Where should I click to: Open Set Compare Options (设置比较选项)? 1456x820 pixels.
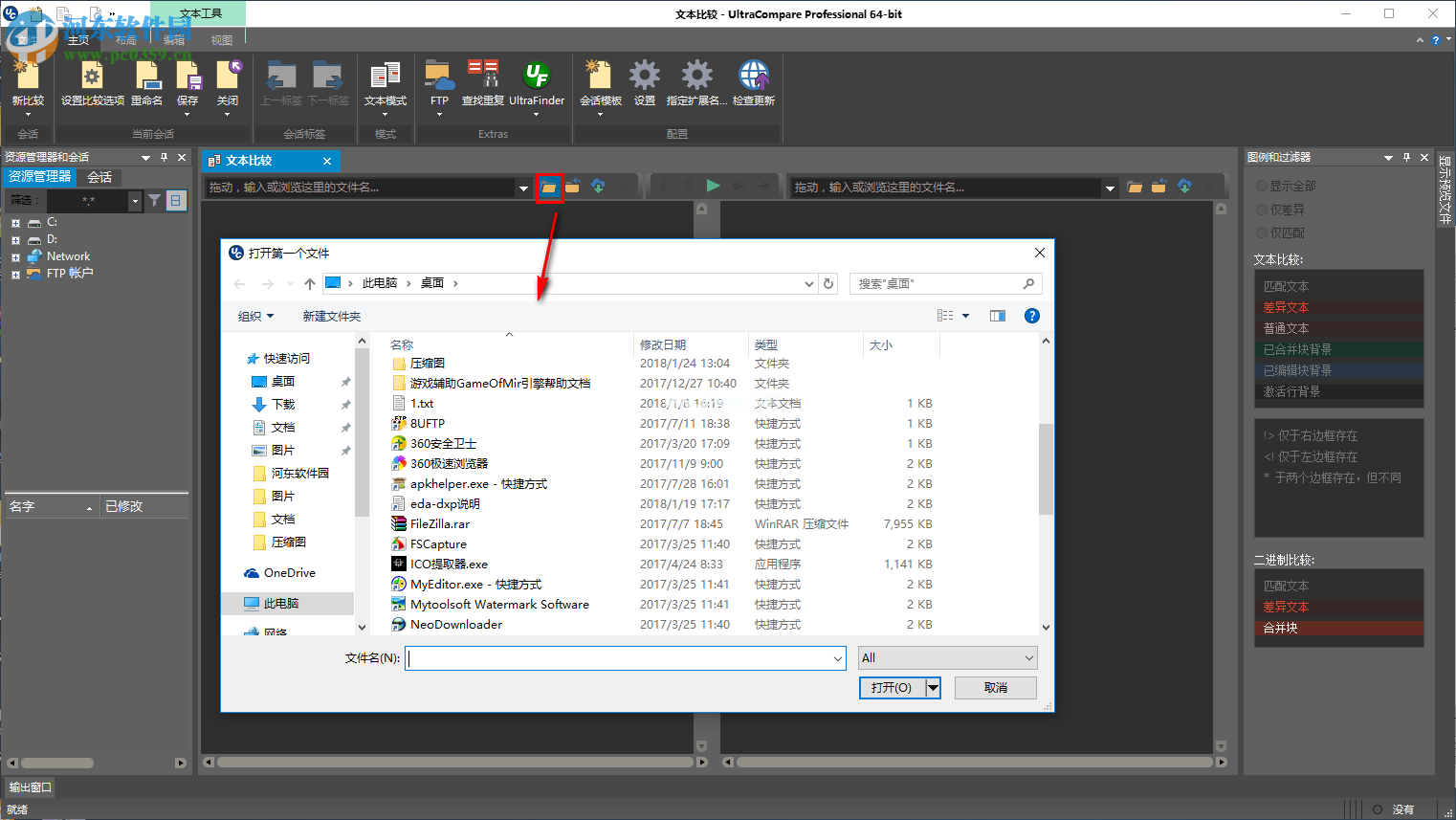pos(92,77)
